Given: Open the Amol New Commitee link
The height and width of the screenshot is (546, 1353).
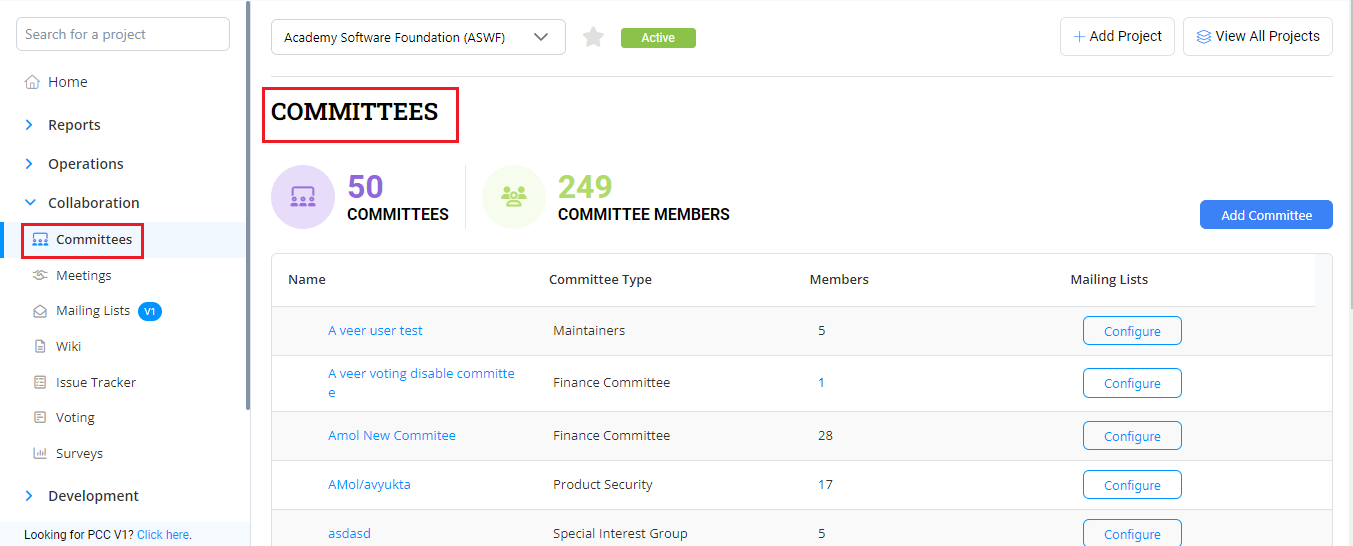Looking at the screenshot, I should [x=392, y=436].
